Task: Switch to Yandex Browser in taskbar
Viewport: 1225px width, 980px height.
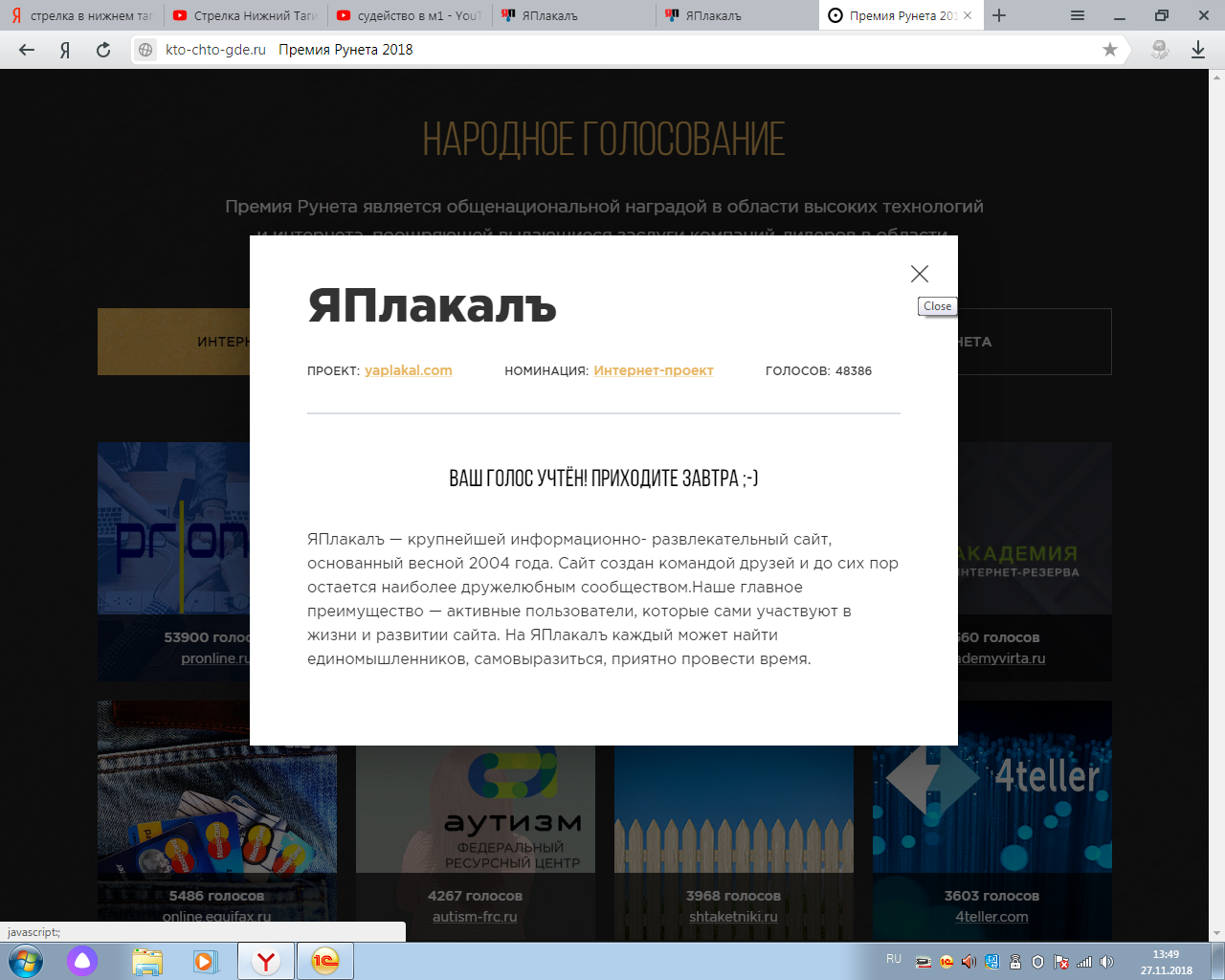Action: pos(266,961)
